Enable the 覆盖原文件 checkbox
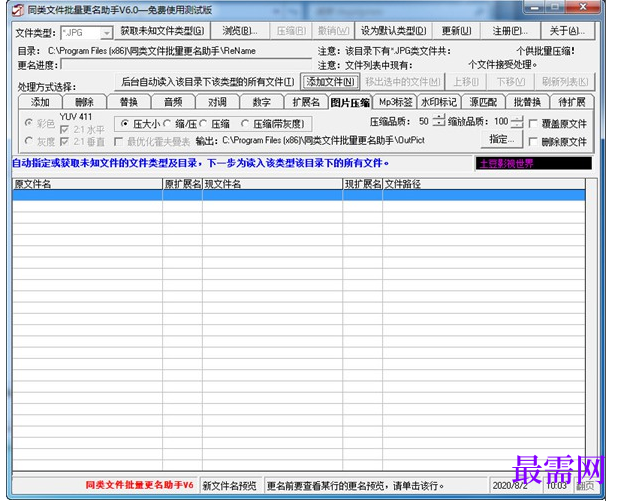Image resolution: width=624 pixels, height=501 pixels. point(533,124)
